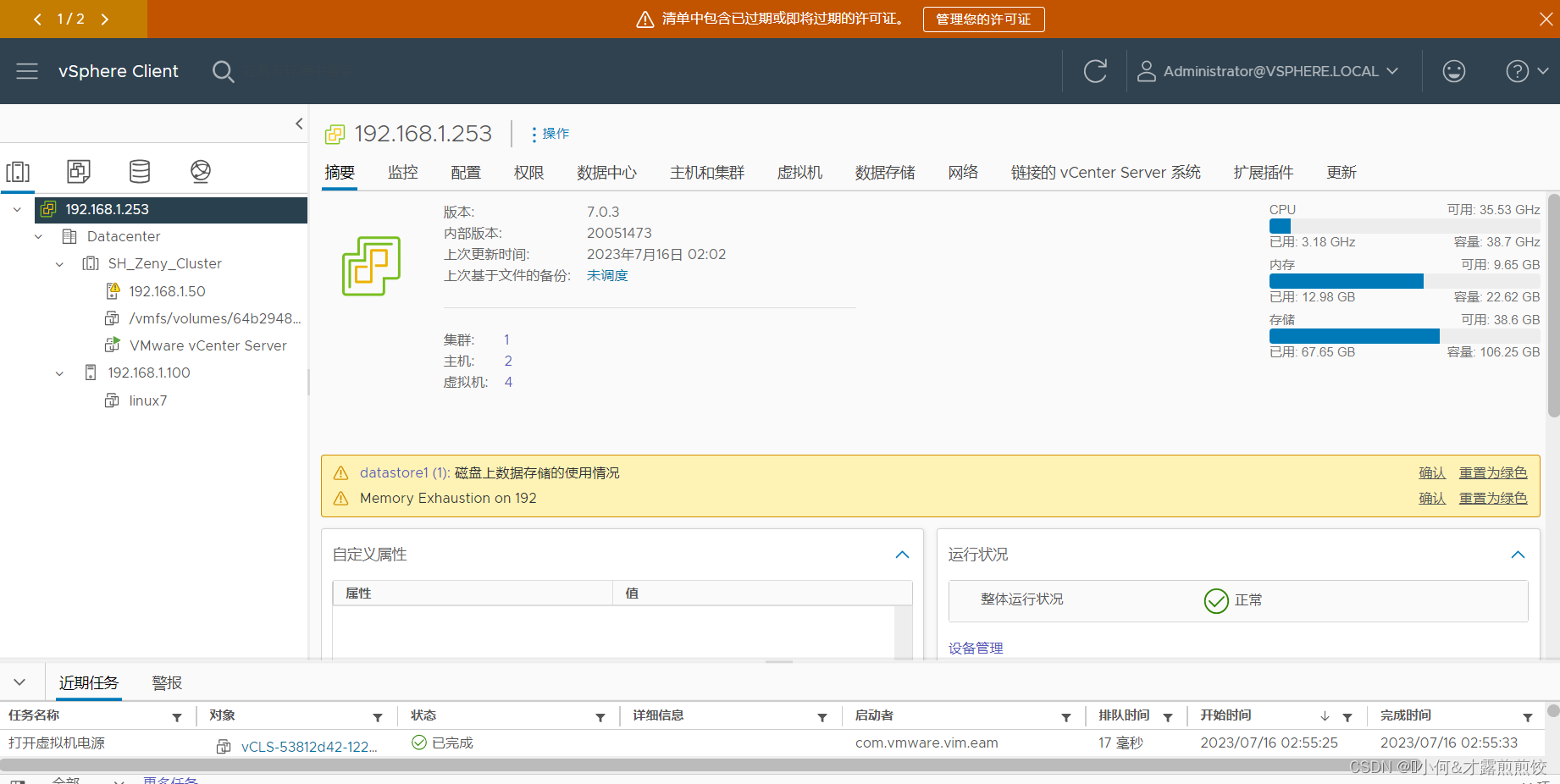Screen dimensions: 1560x784
Task: Filter the 对象 column
Action: tap(378, 717)
